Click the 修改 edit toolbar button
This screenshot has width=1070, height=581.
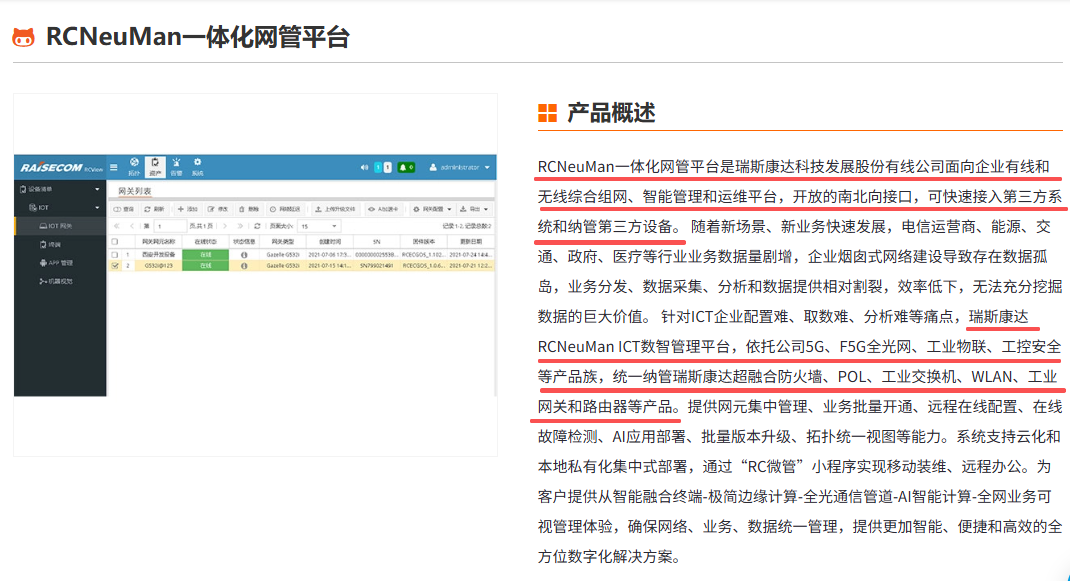coord(218,209)
